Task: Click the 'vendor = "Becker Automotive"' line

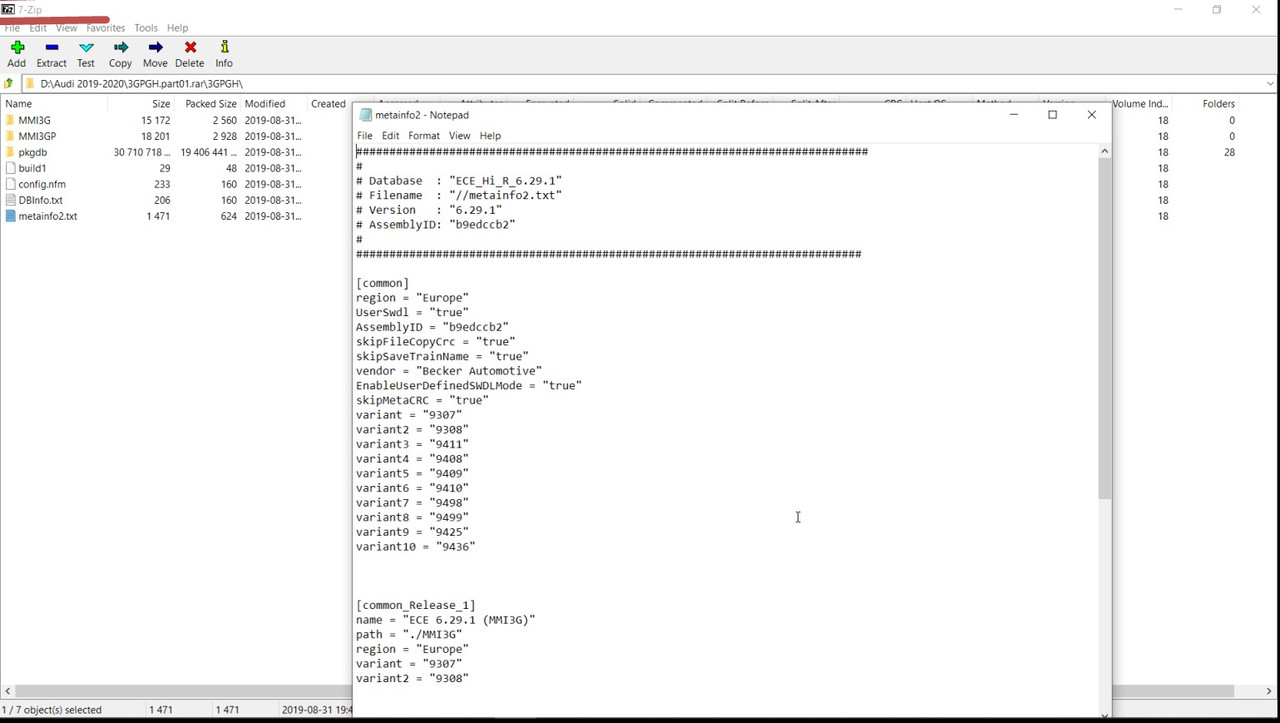Action: tap(449, 371)
